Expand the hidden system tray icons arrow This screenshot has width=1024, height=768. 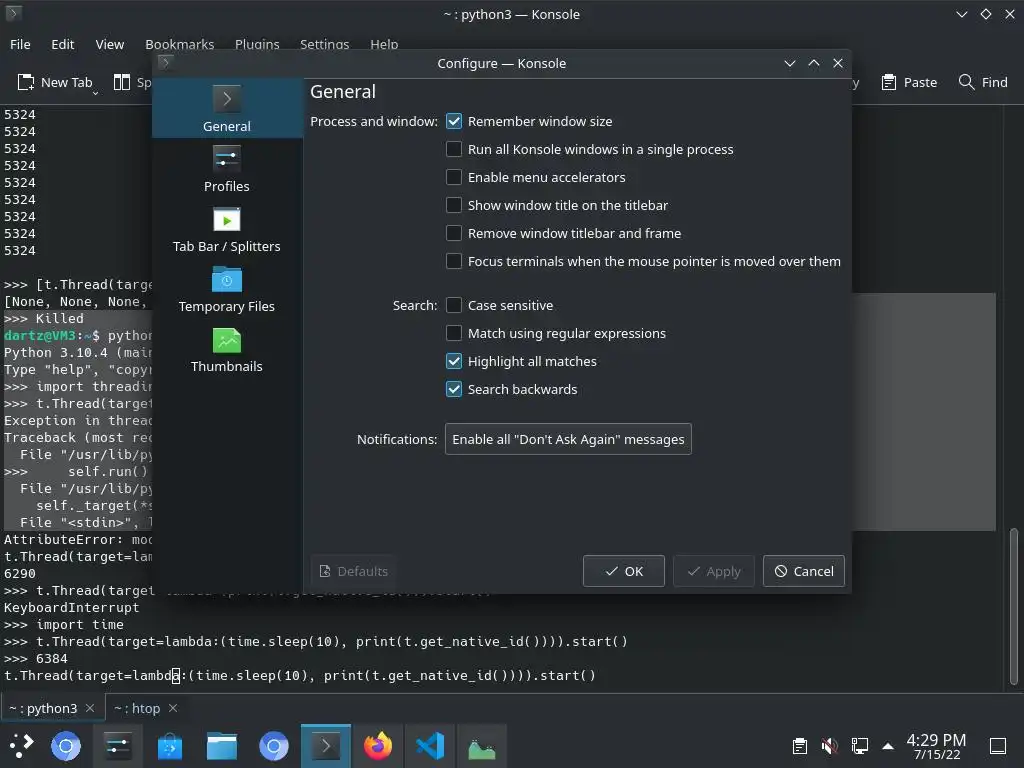click(x=888, y=746)
